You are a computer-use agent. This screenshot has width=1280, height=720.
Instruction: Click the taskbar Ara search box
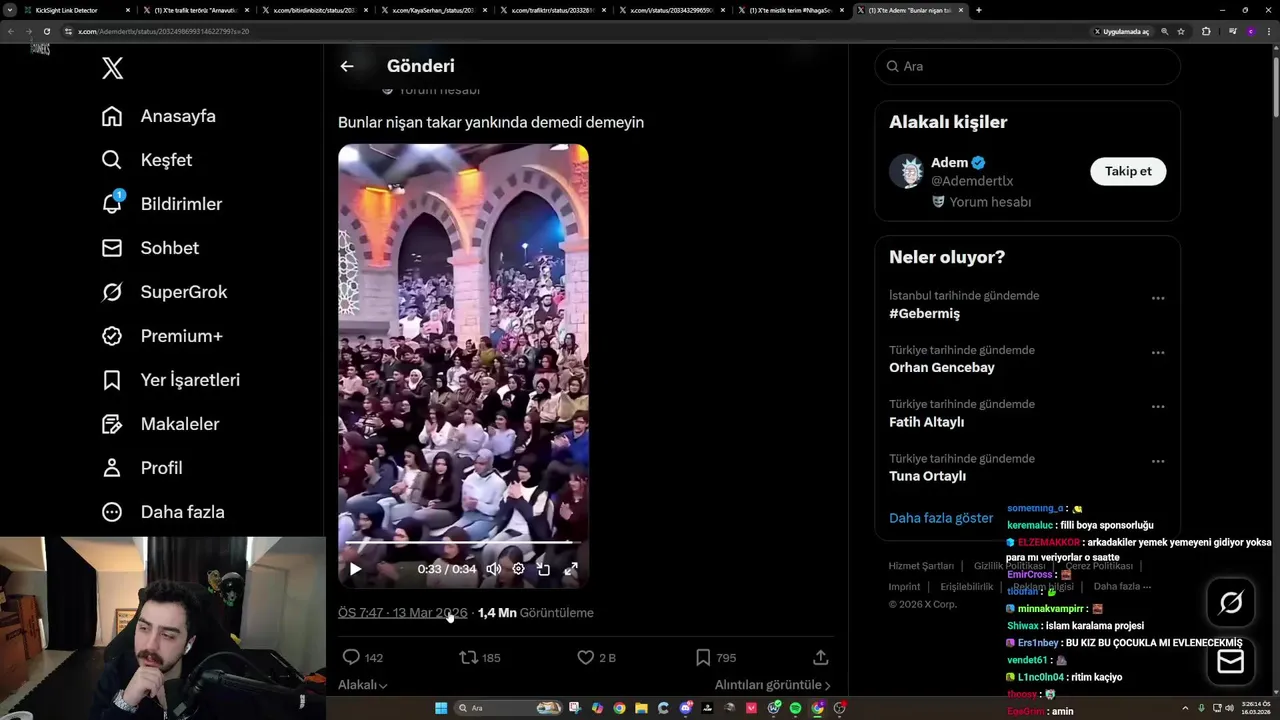pos(508,708)
